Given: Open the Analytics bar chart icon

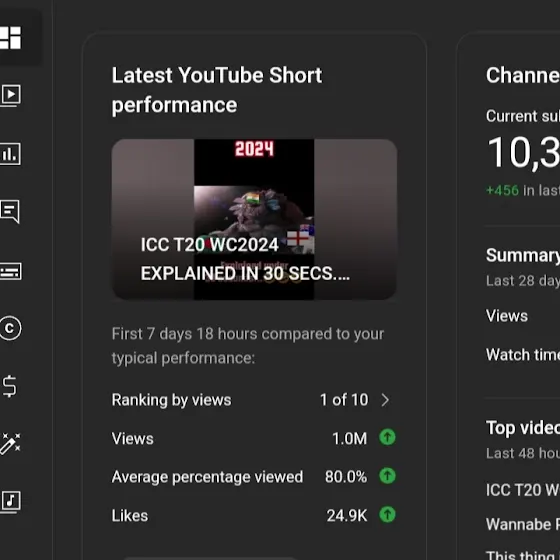Looking at the screenshot, I should pos(10,154).
